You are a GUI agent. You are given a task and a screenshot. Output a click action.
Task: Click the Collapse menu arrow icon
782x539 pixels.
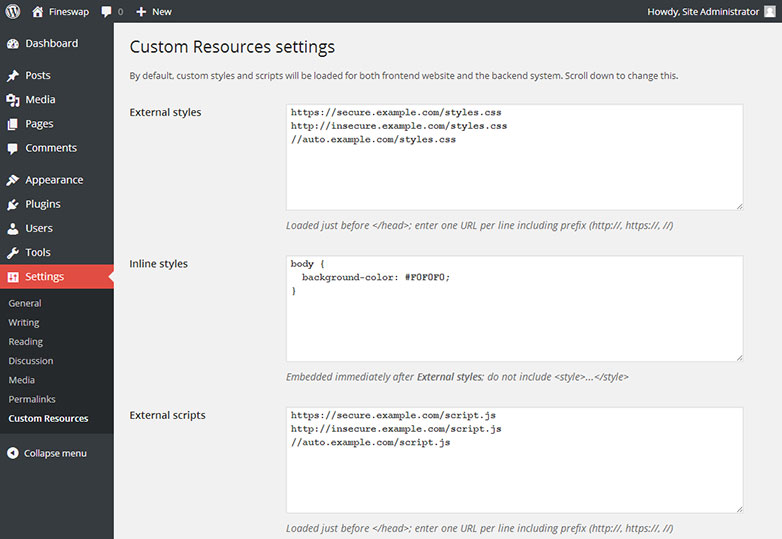[x=13, y=453]
